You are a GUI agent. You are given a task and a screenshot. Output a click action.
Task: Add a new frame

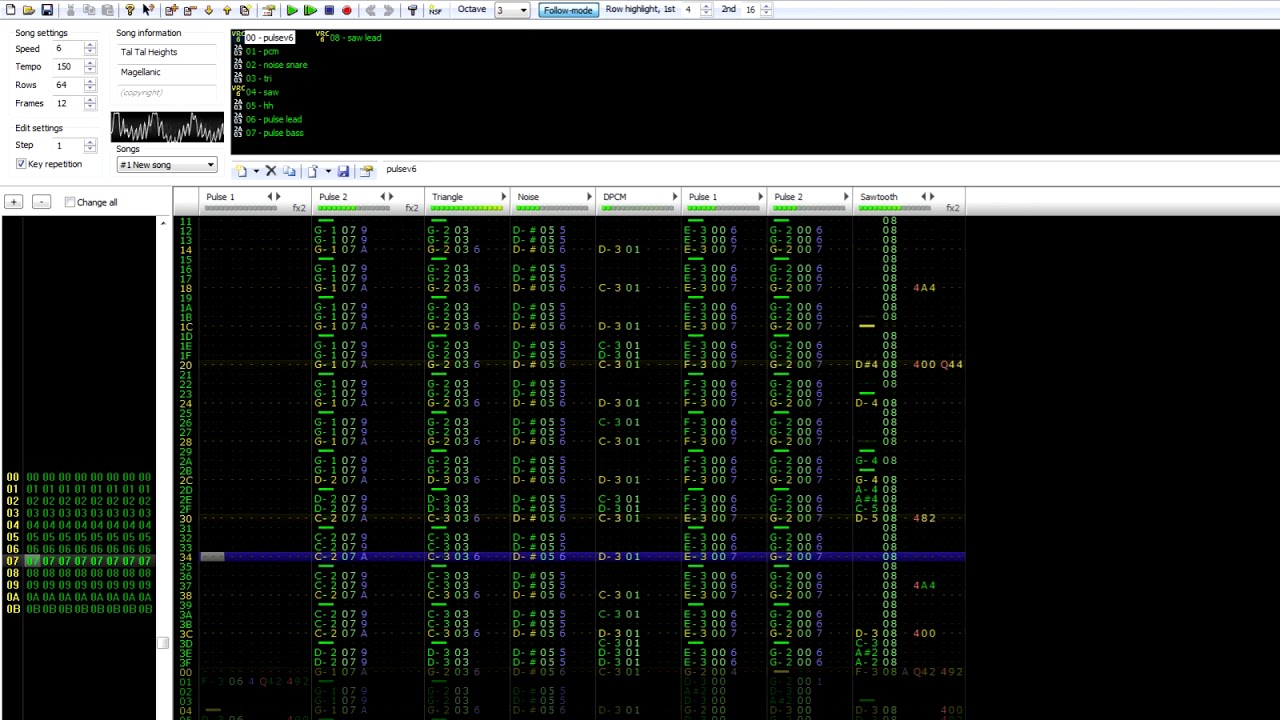point(171,10)
